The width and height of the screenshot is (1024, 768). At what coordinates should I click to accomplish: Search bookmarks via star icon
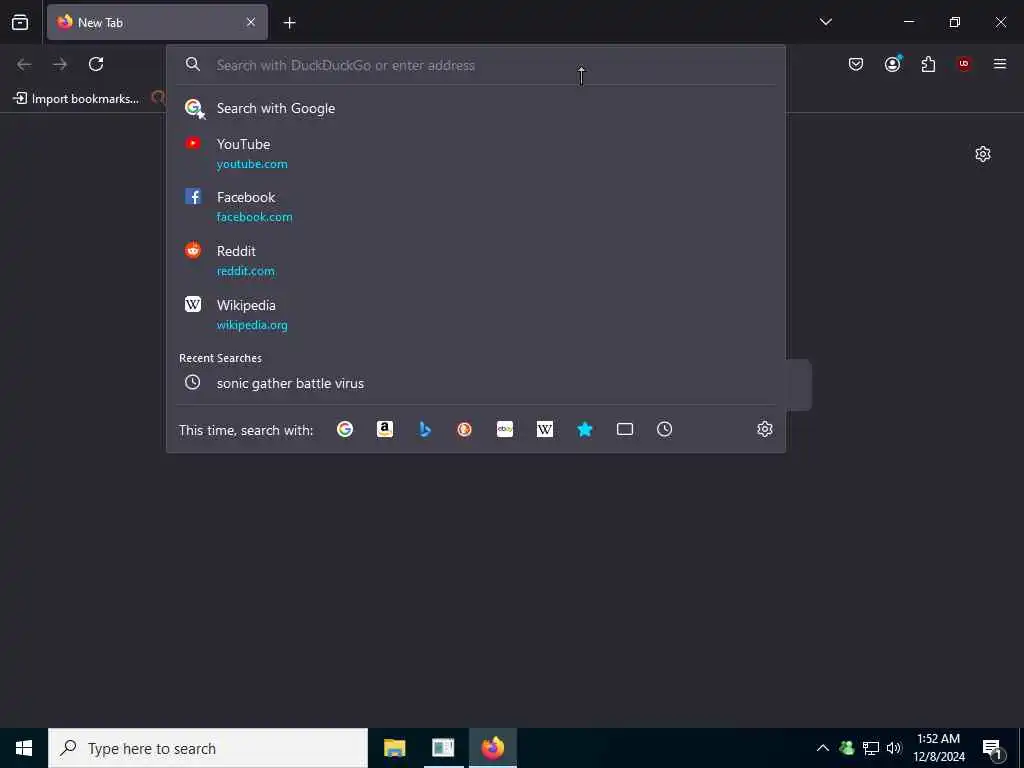(584, 429)
